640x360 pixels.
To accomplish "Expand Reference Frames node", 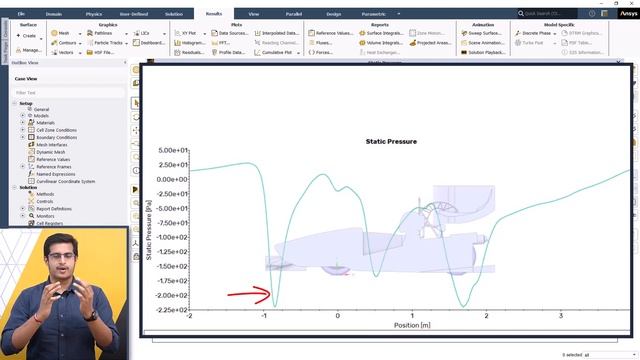I will [23, 167].
